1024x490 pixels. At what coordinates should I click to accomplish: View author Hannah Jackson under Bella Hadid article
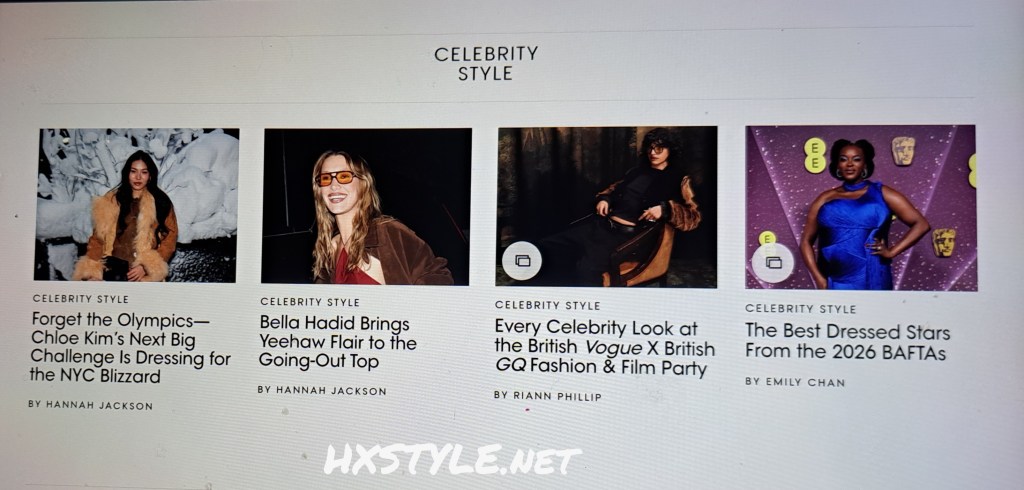pos(322,390)
